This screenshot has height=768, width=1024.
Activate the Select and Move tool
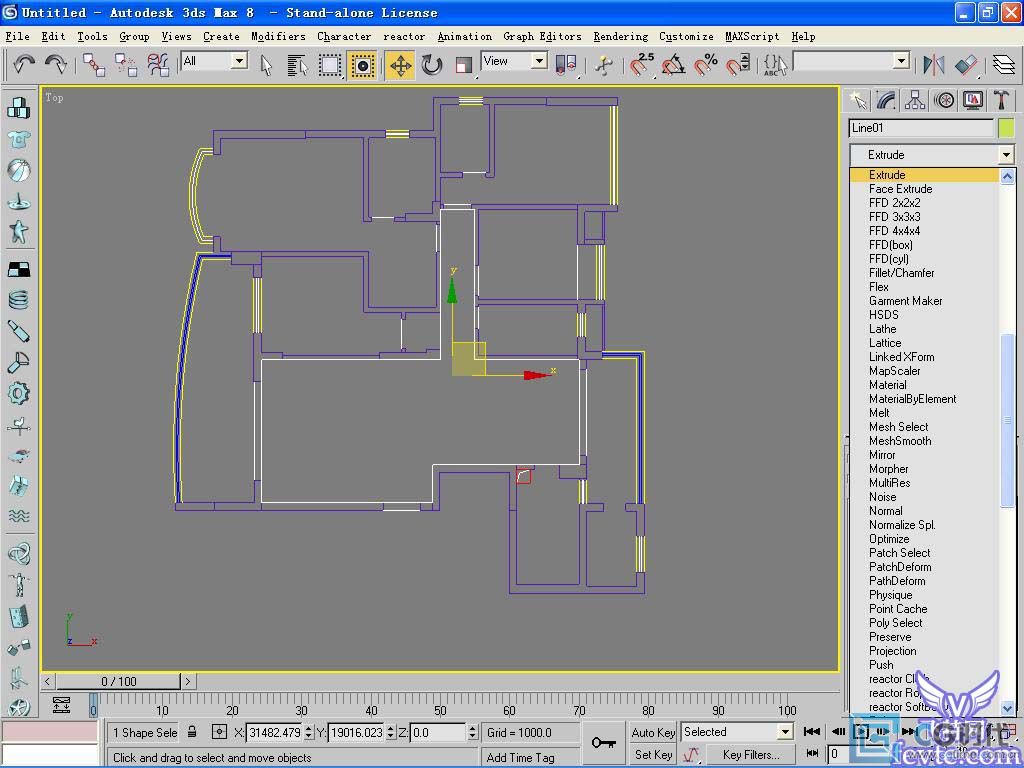pyautogui.click(x=400, y=65)
